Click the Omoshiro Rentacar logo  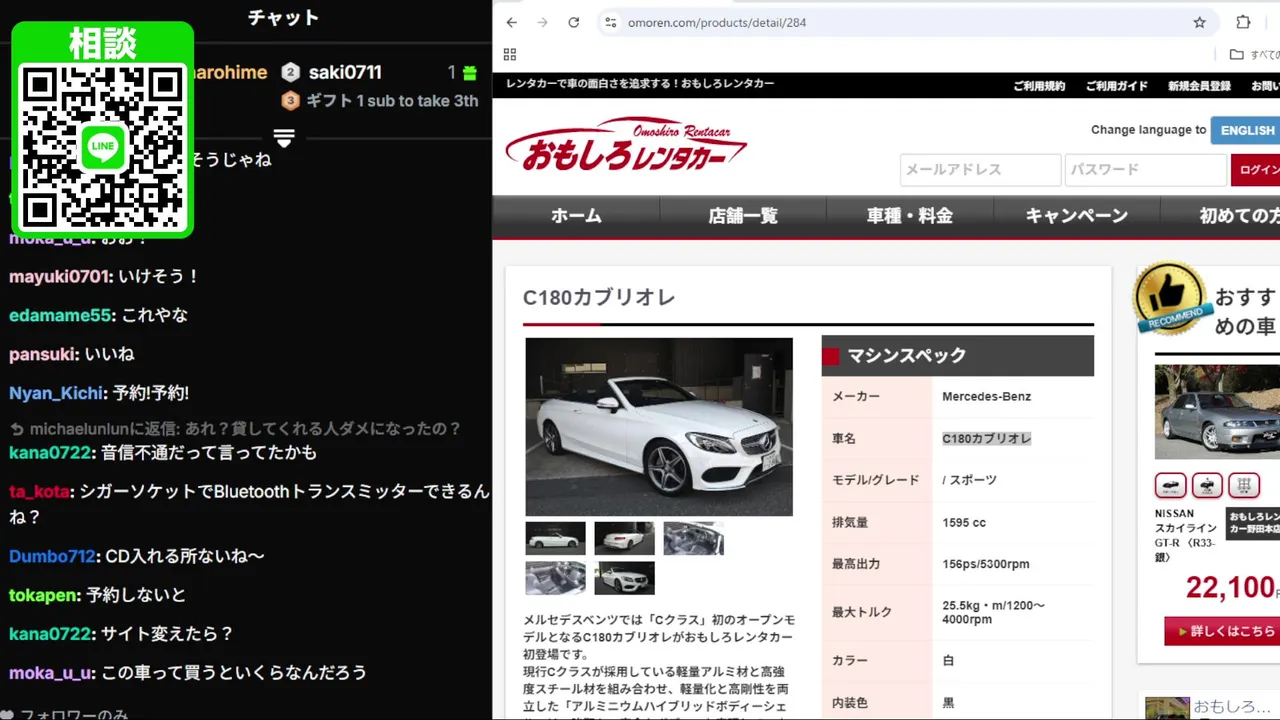click(x=626, y=145)
